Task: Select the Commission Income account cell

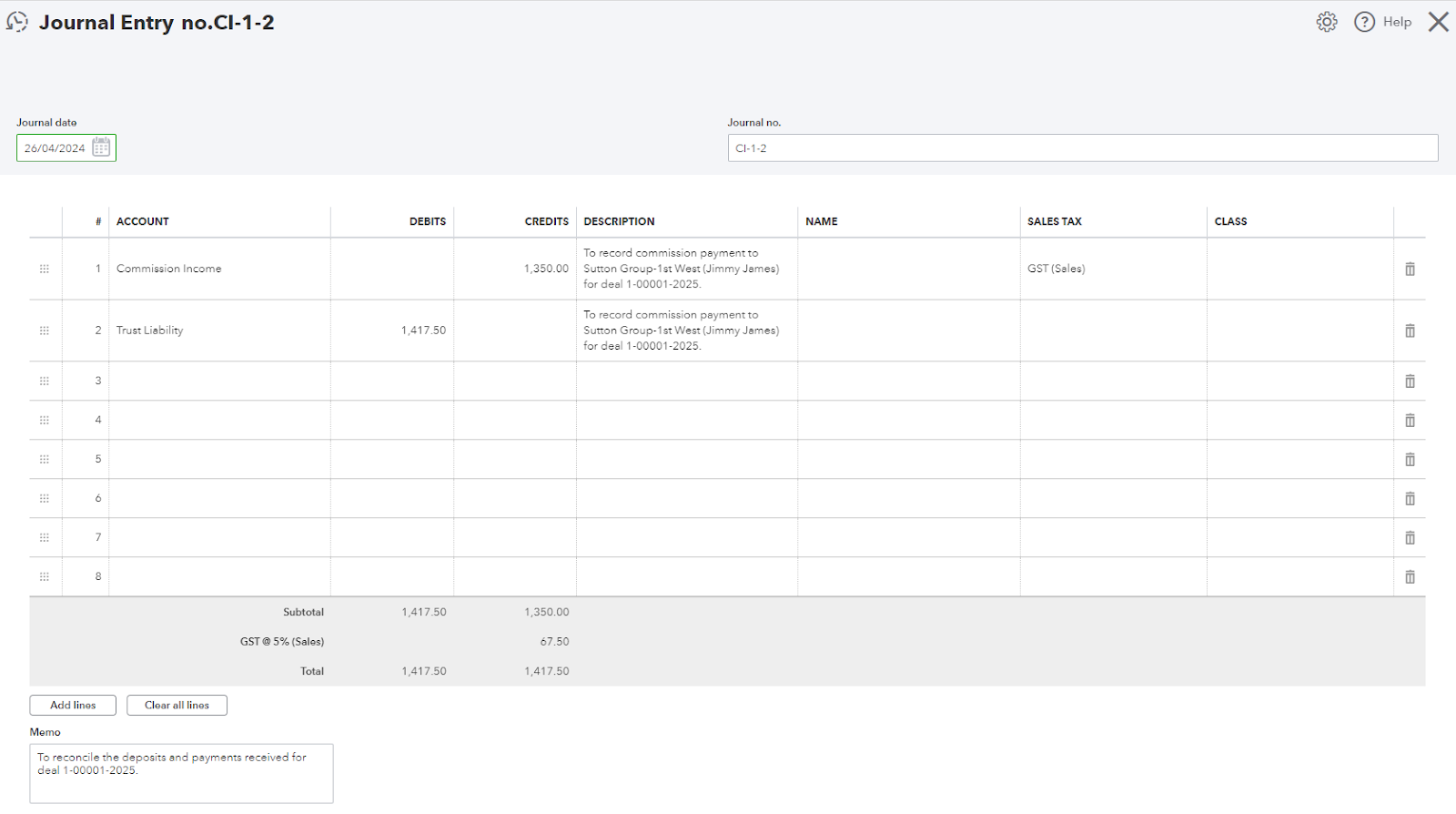Action: point(219,269)
